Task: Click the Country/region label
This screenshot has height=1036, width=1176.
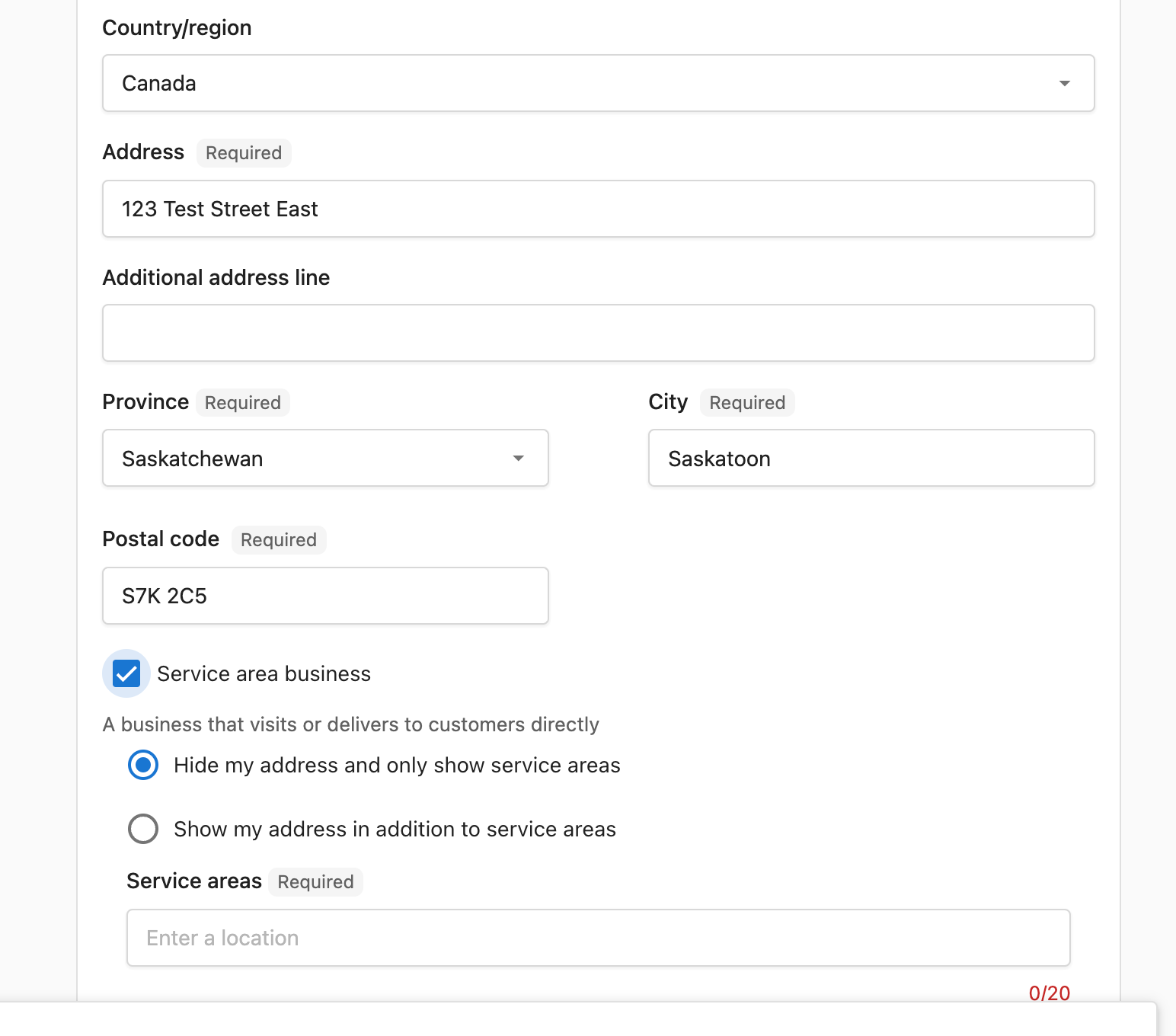Action: click(x=177, y=27)
